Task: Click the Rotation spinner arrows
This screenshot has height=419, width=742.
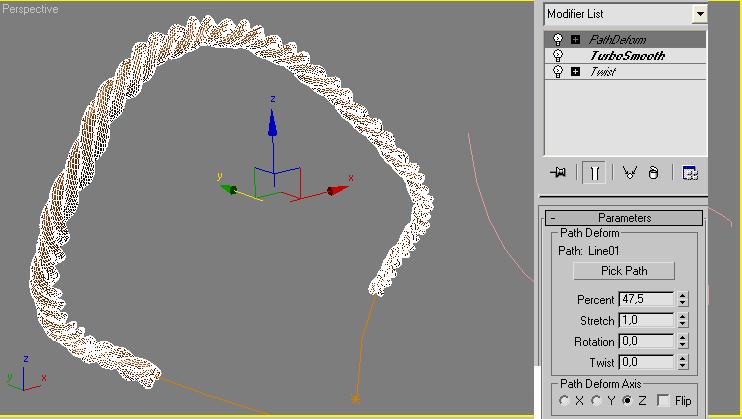Action: [682, 341]
